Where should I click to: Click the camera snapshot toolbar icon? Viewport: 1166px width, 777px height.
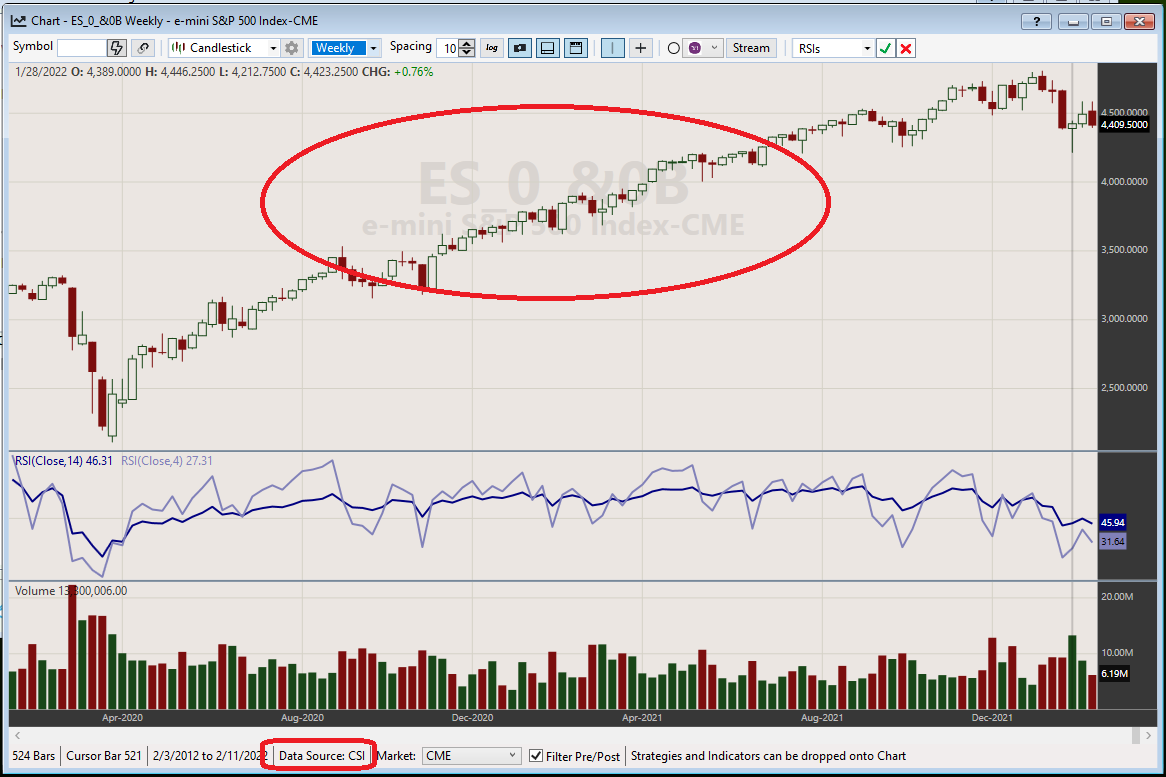(519, 48)
